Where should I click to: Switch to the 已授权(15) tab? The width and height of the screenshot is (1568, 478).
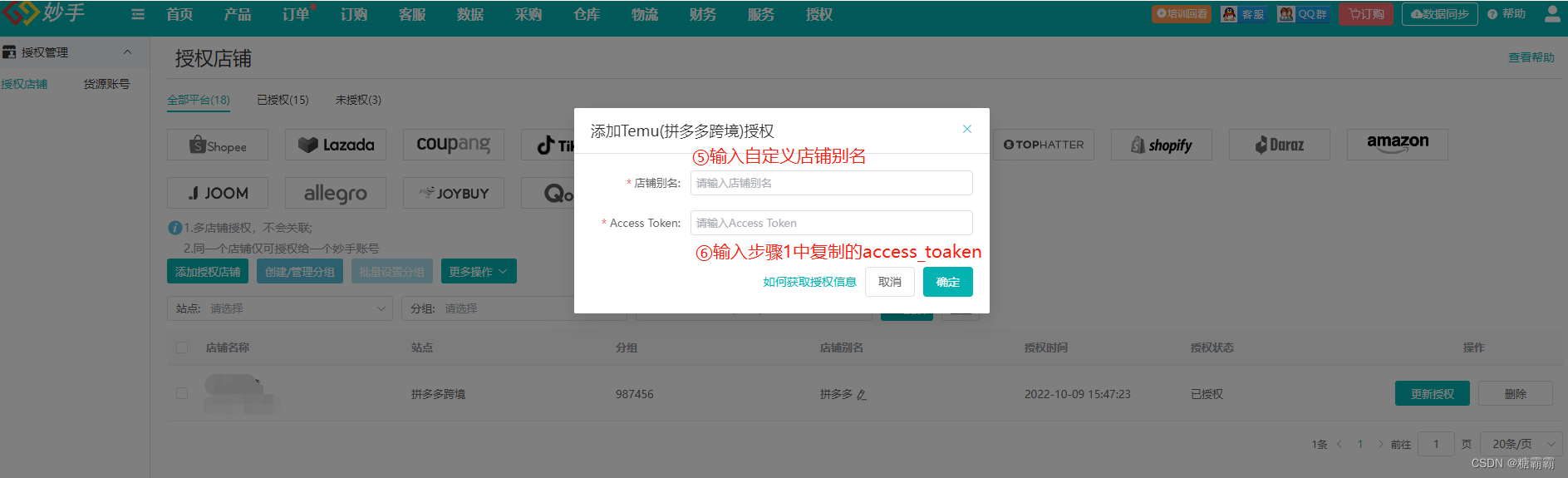coord(283,100)
